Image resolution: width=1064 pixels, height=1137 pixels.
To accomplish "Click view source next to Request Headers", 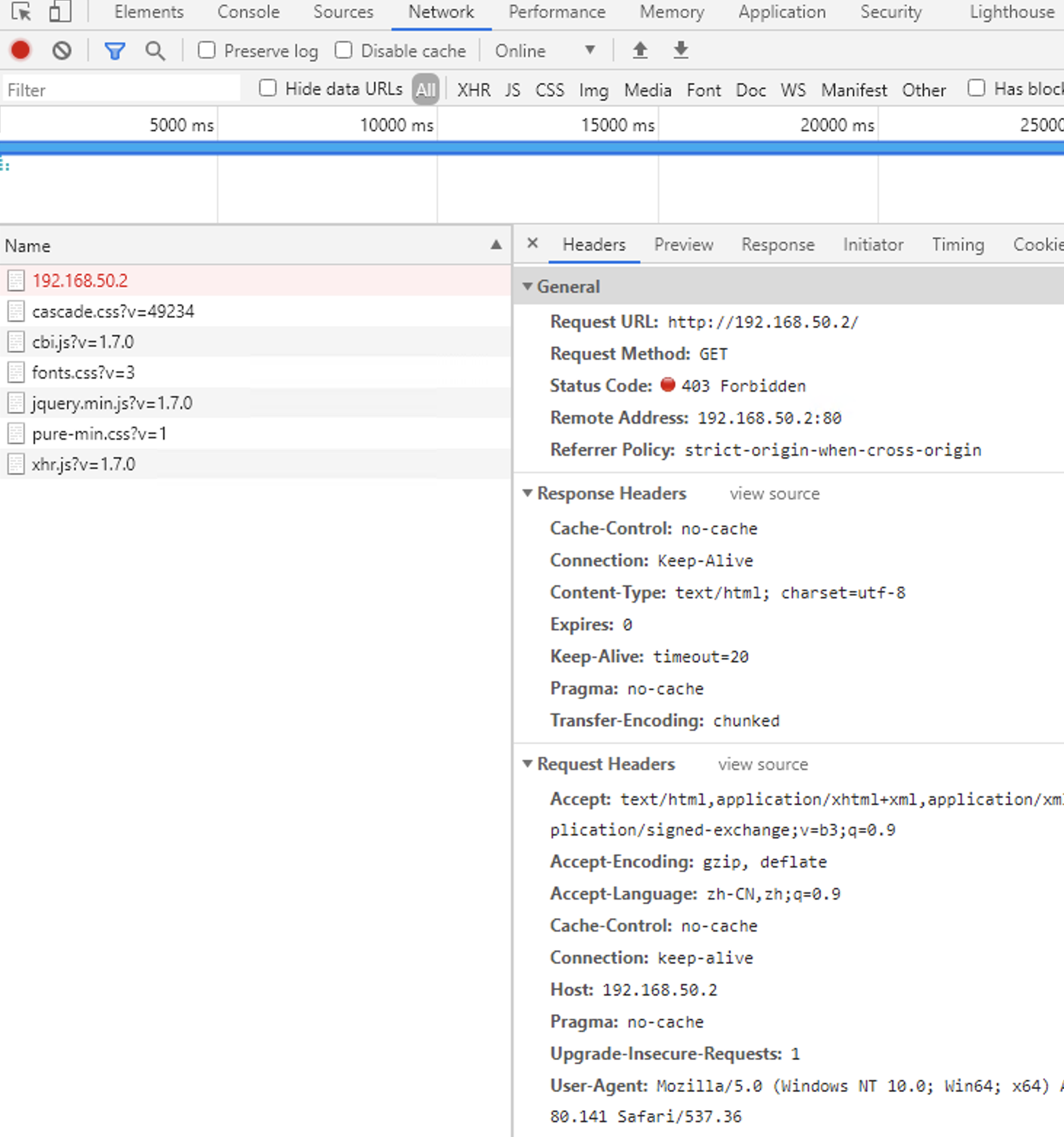I will 761,764.
